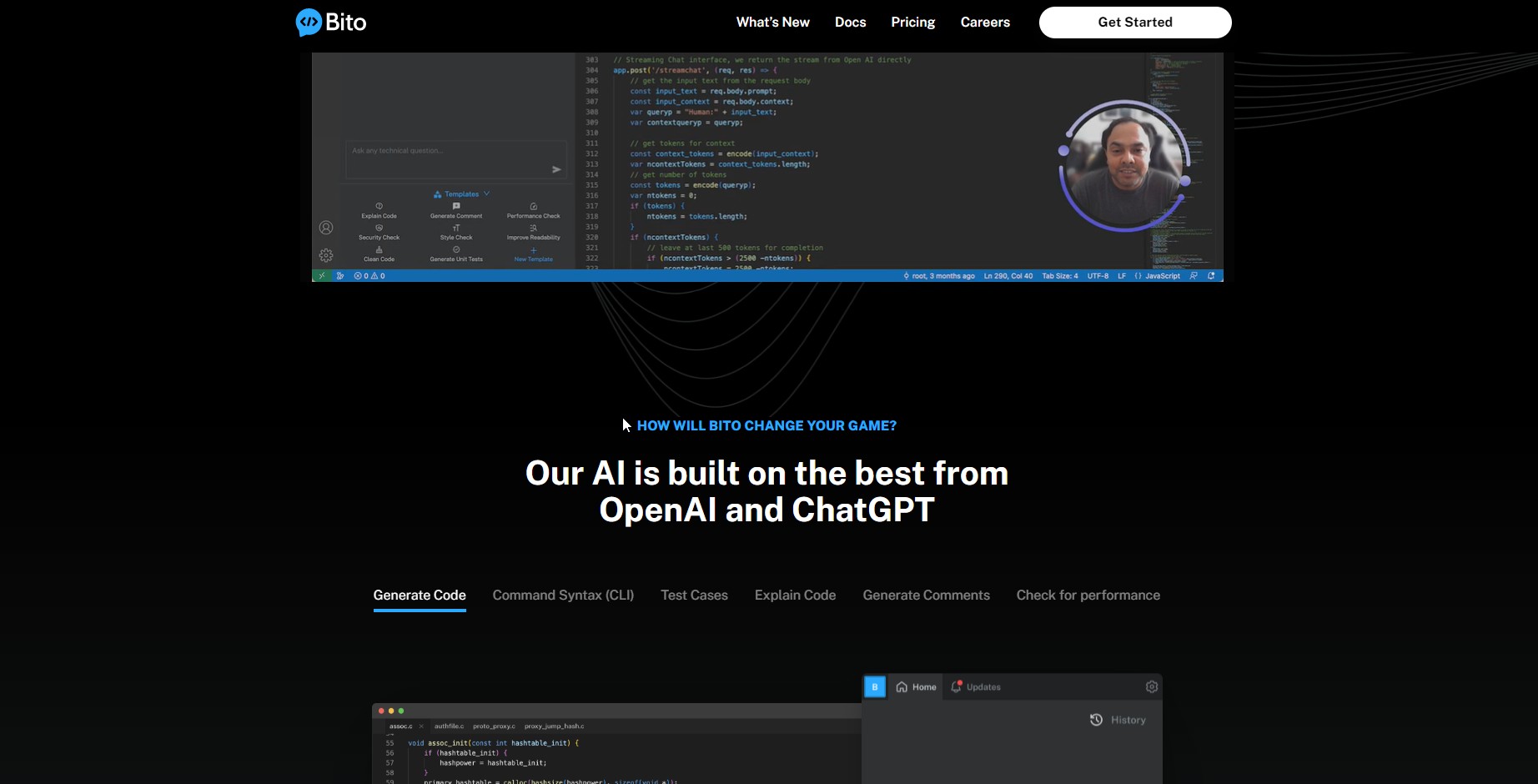The width and height of the screenshot is (1538, 784).
Task: Click the Performance Check template icon
Action: [534, 206]
